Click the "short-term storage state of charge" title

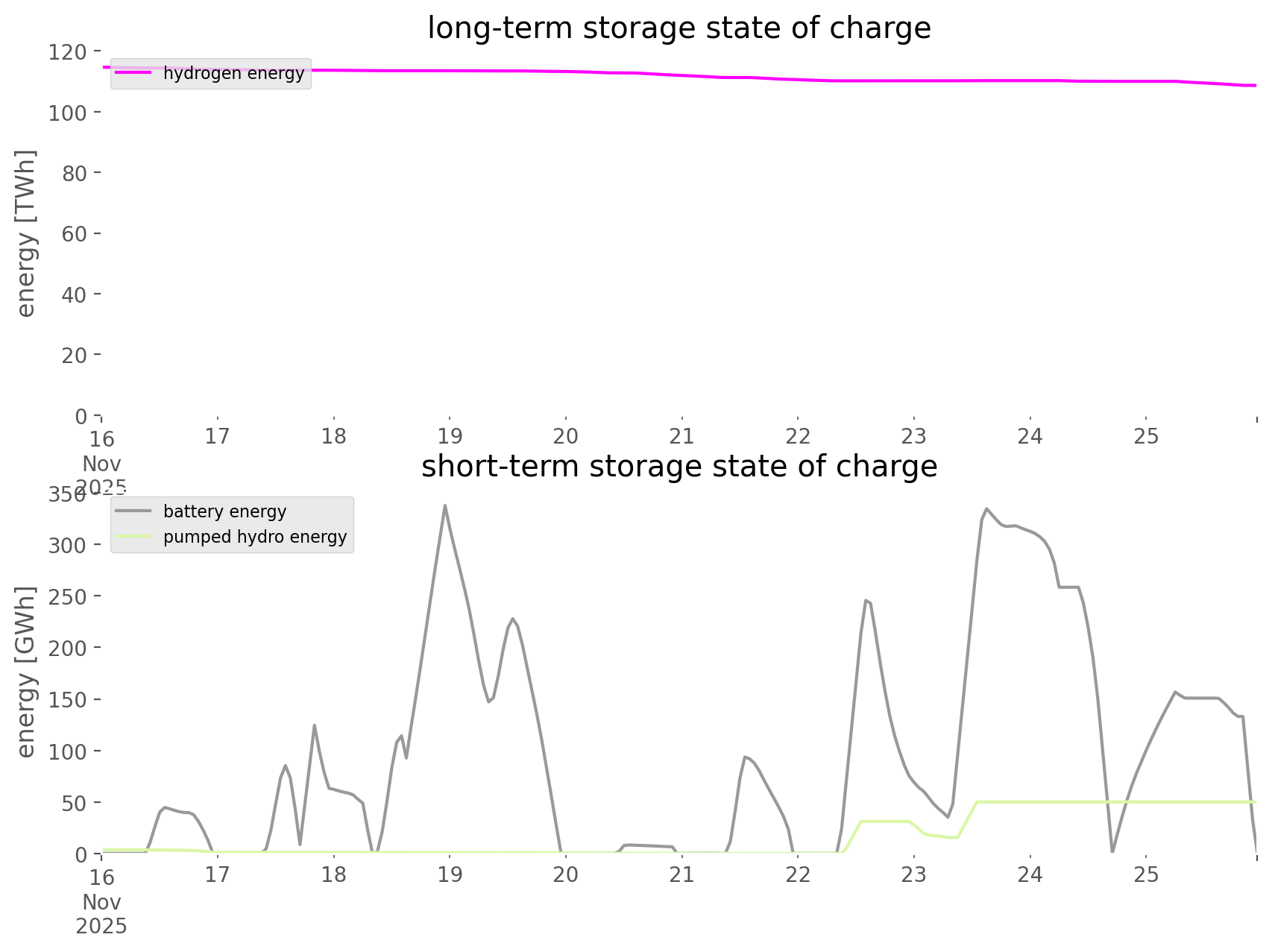tap(678, 467)
